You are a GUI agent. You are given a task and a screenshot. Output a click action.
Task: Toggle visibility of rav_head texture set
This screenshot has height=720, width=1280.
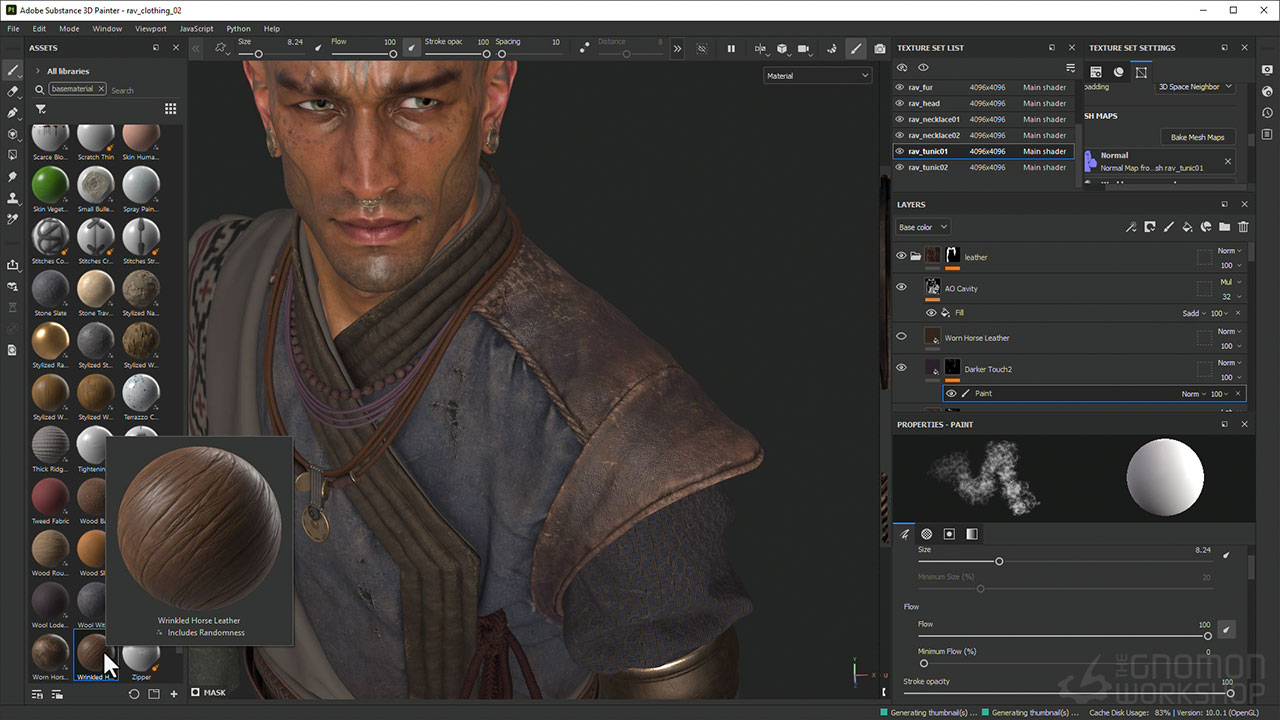(x=899, y=103)
